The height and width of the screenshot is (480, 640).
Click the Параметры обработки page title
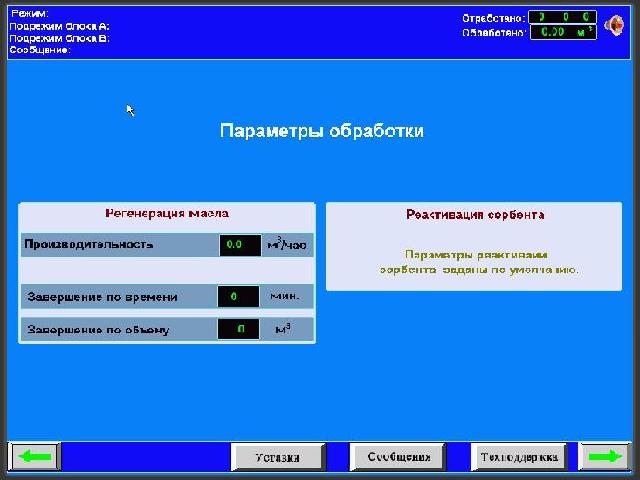pyautogui.click(x=321, y=131)
